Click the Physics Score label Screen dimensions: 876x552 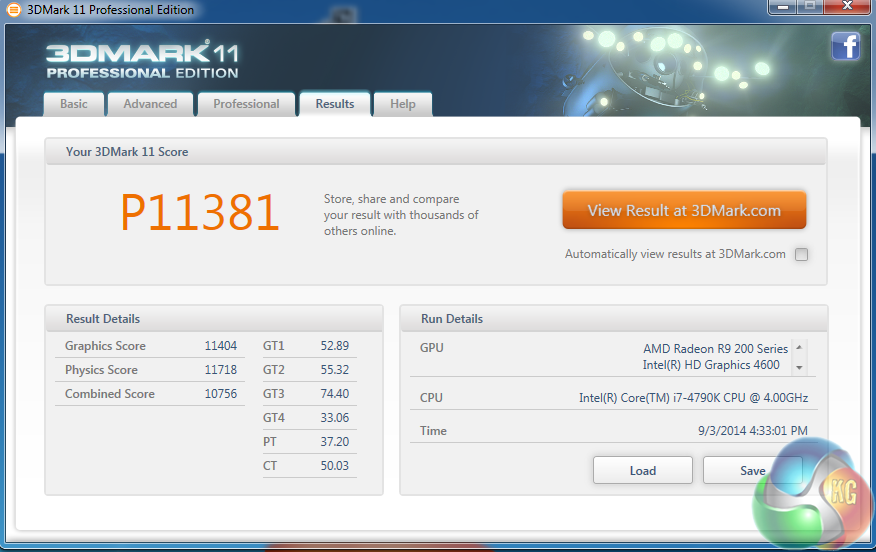point(101,370)
